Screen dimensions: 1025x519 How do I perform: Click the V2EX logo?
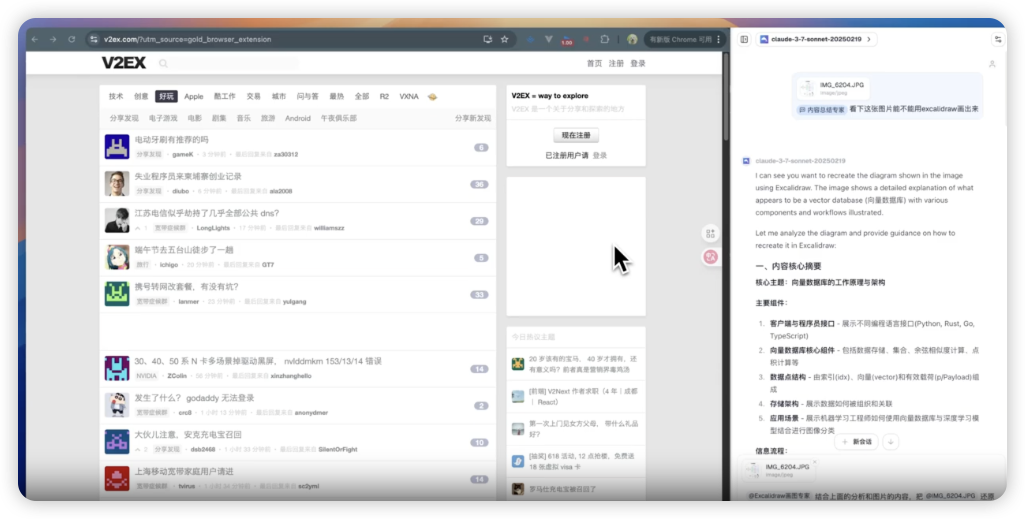(x=124, y=63)
